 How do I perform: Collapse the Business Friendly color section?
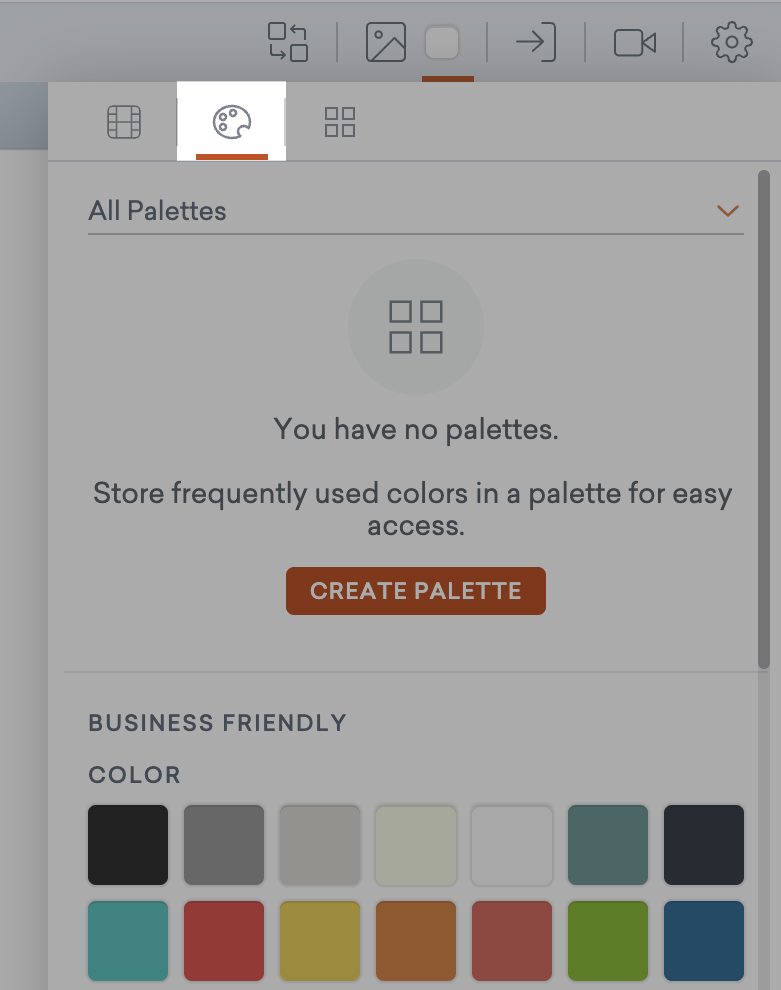tap(218, 722)
